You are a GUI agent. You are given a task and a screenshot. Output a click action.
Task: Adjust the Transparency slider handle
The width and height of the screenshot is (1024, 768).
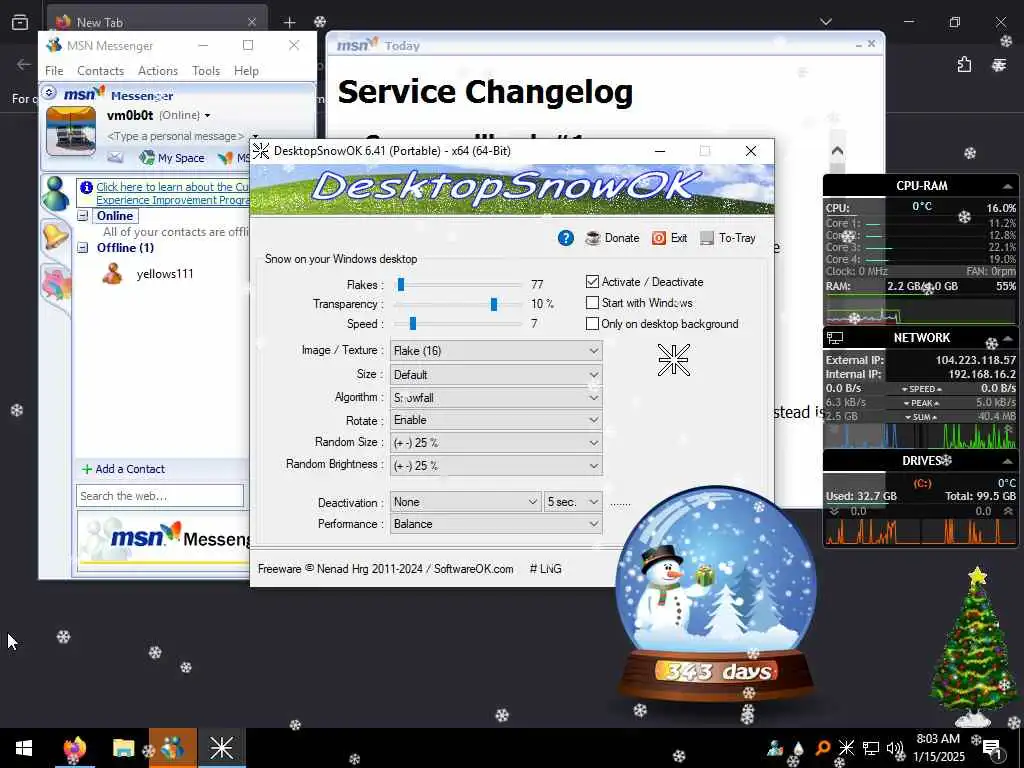click(494, 304)
